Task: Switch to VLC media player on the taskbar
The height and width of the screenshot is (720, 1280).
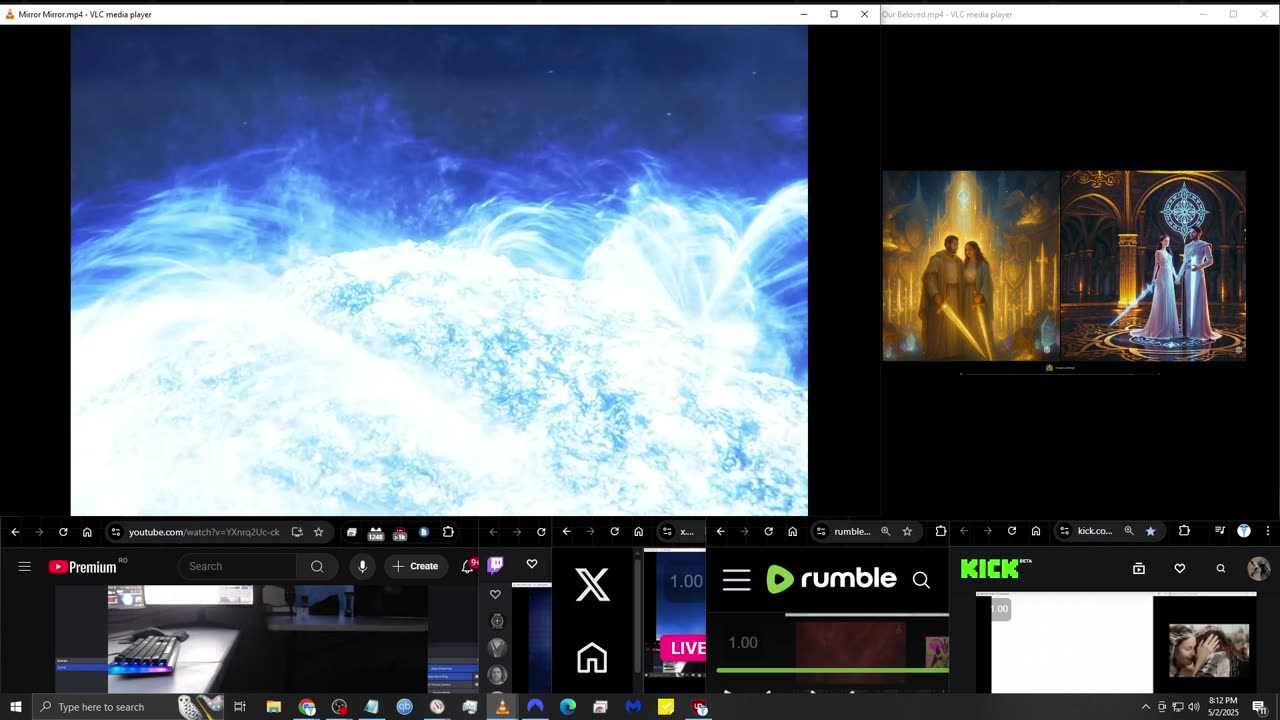Action: pyautogui.click(x=502, y=707)
